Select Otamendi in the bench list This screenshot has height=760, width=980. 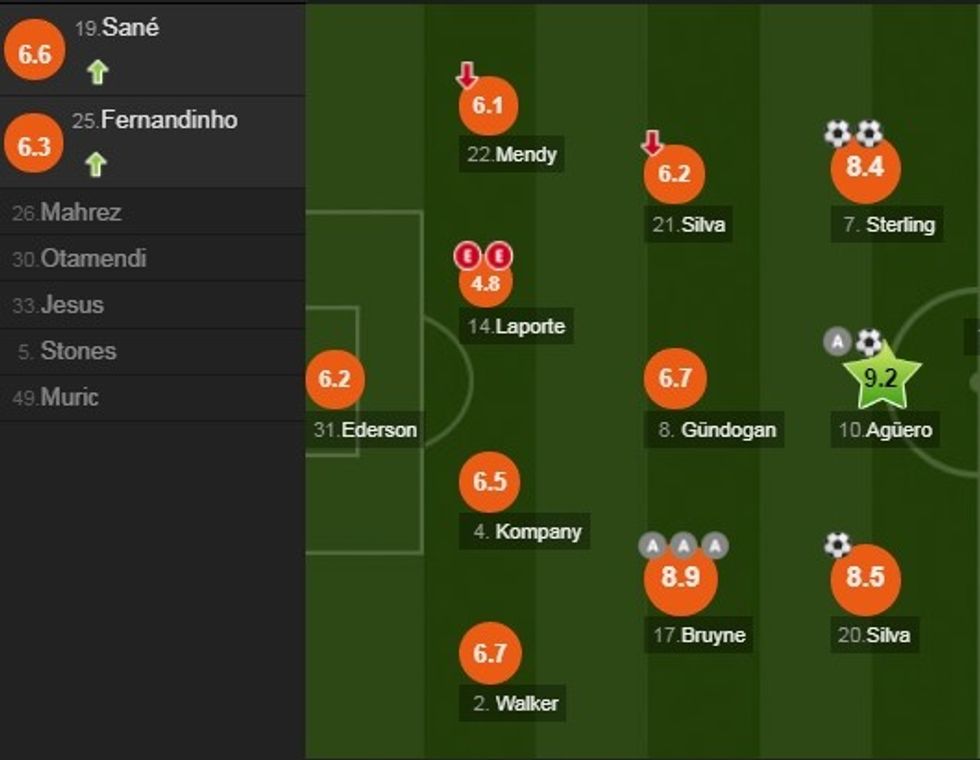[80, 258]
